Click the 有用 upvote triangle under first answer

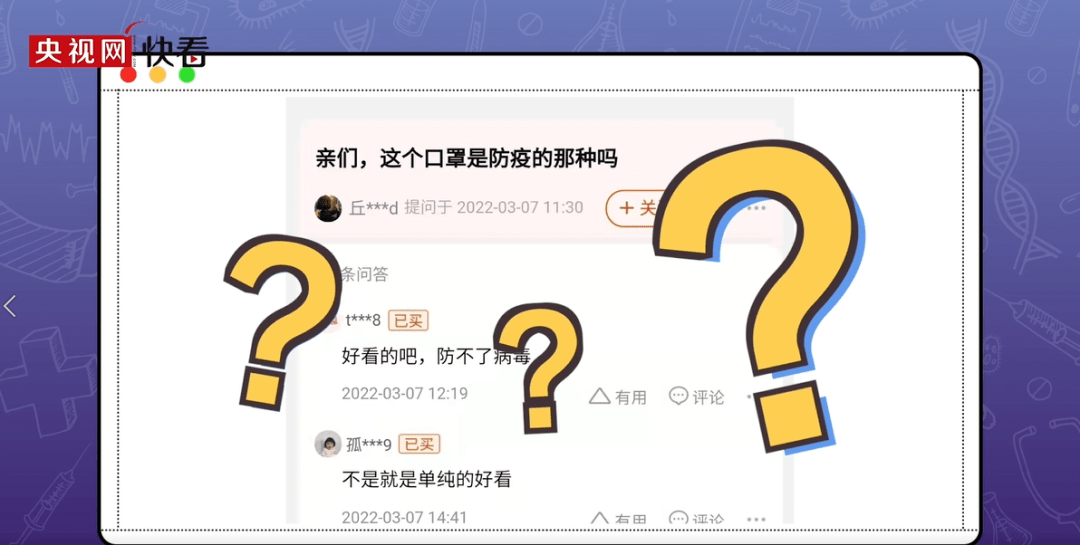600,396
